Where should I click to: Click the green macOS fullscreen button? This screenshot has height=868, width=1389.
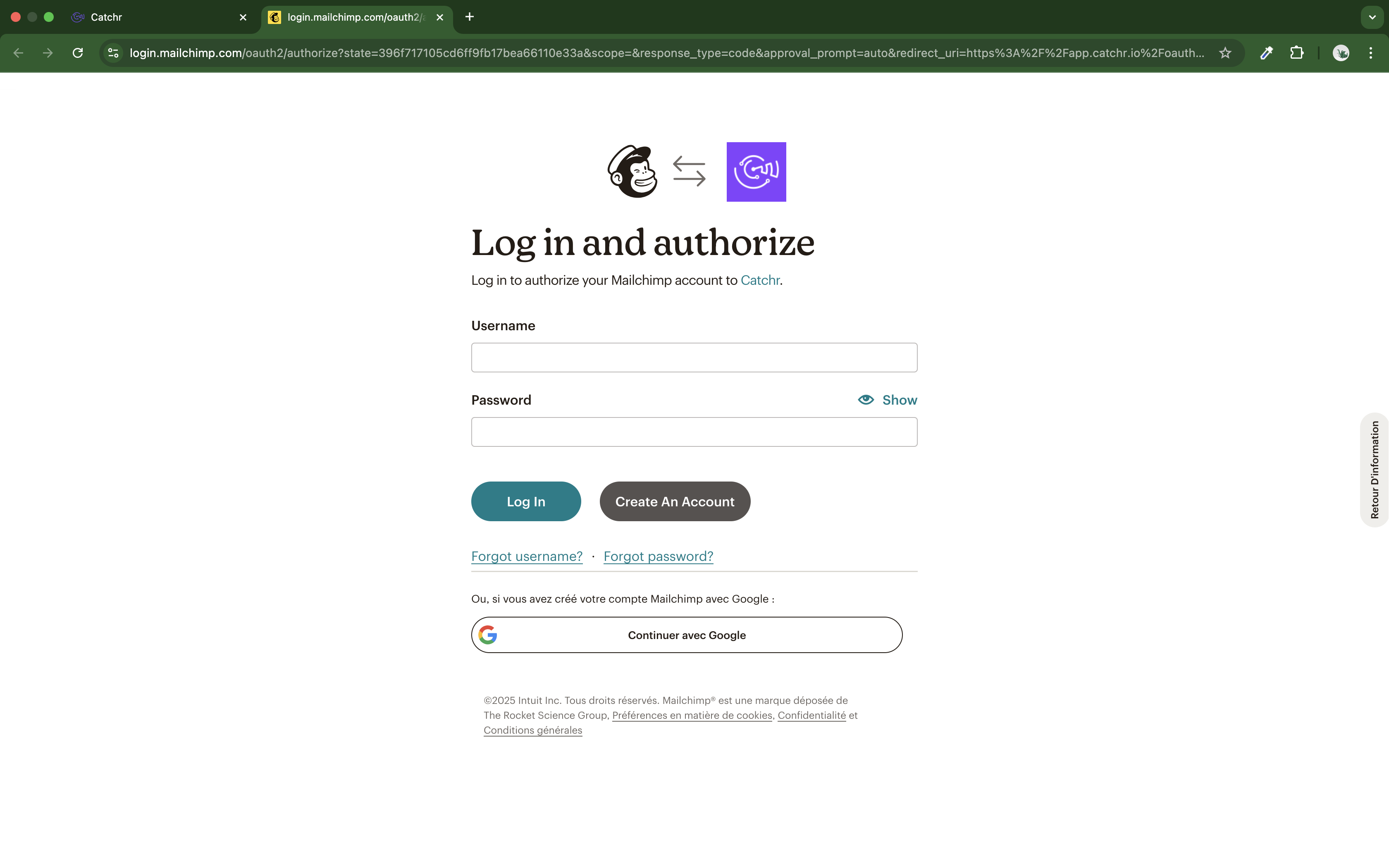pos(49,17)
